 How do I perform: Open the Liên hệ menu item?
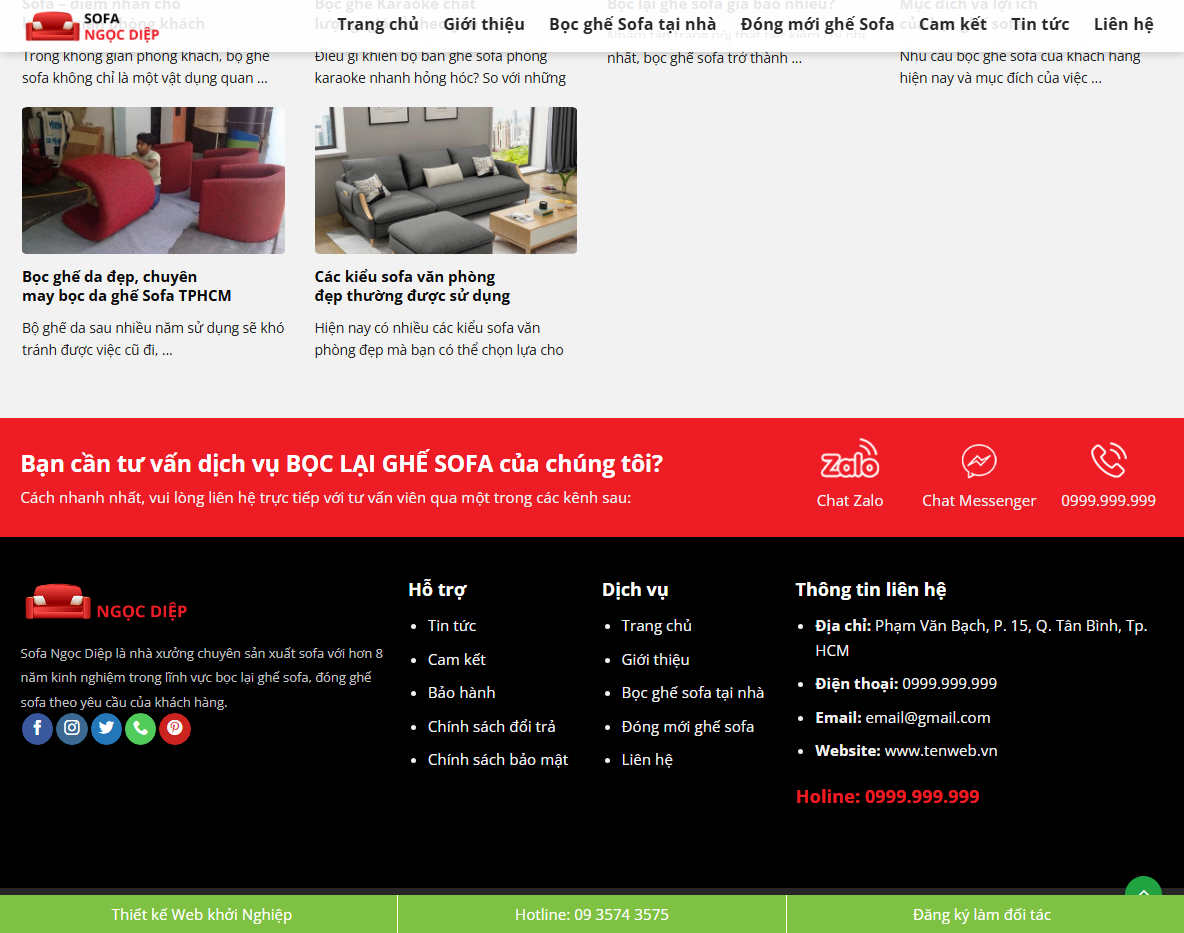(1123, 23)
